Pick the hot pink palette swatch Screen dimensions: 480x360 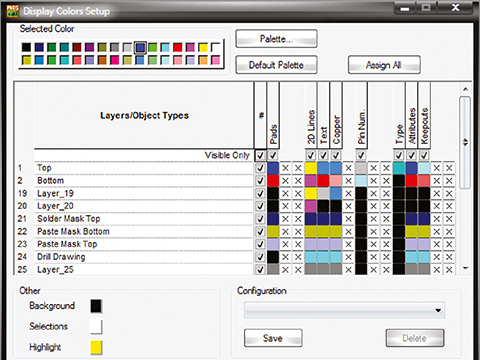(x=115, y=60)
